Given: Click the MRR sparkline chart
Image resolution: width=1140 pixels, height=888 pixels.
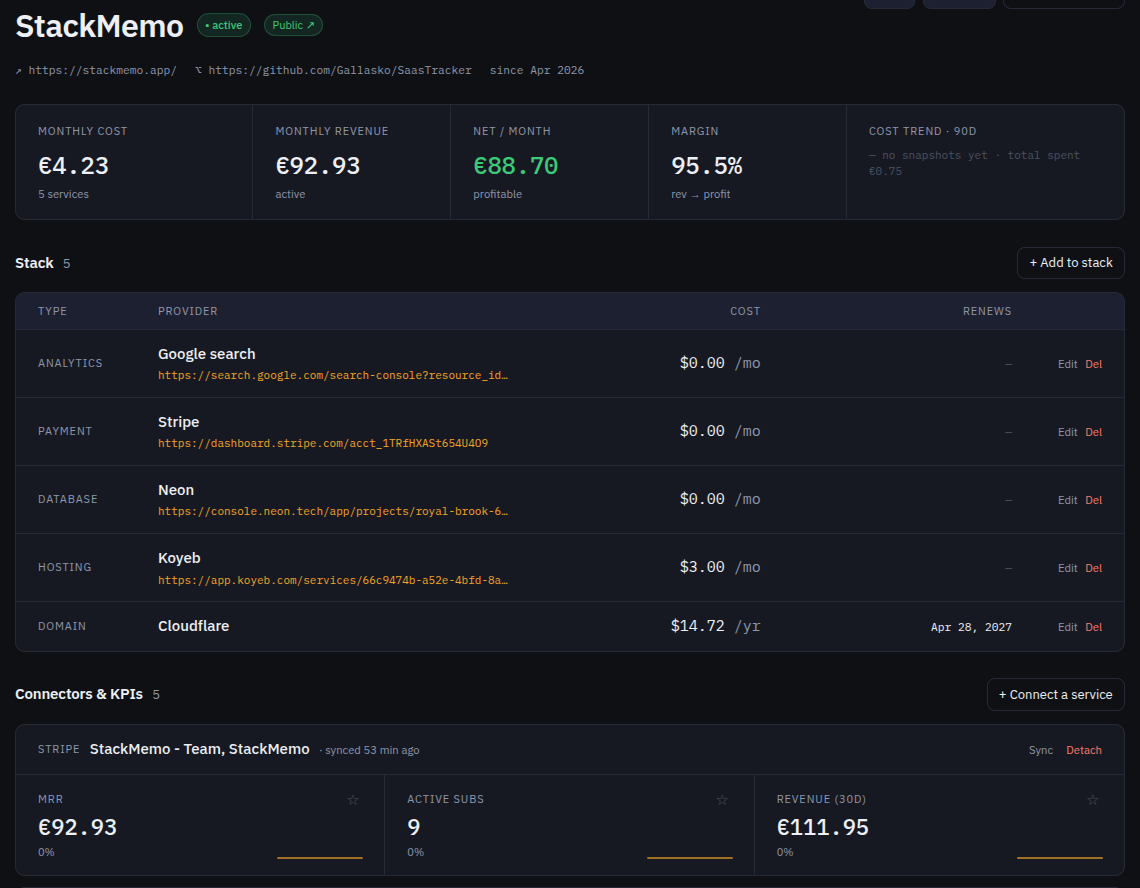Looking at the screenshot, I should click(320, 858).
